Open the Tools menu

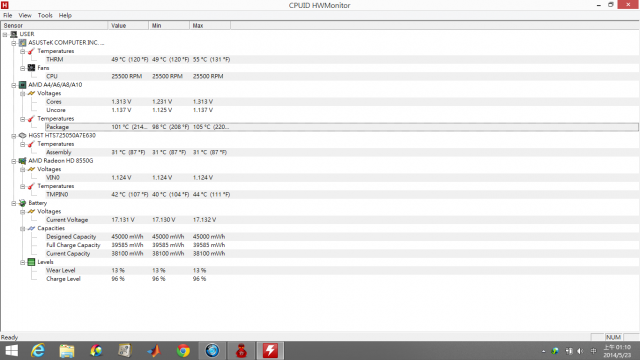point(45,16)
